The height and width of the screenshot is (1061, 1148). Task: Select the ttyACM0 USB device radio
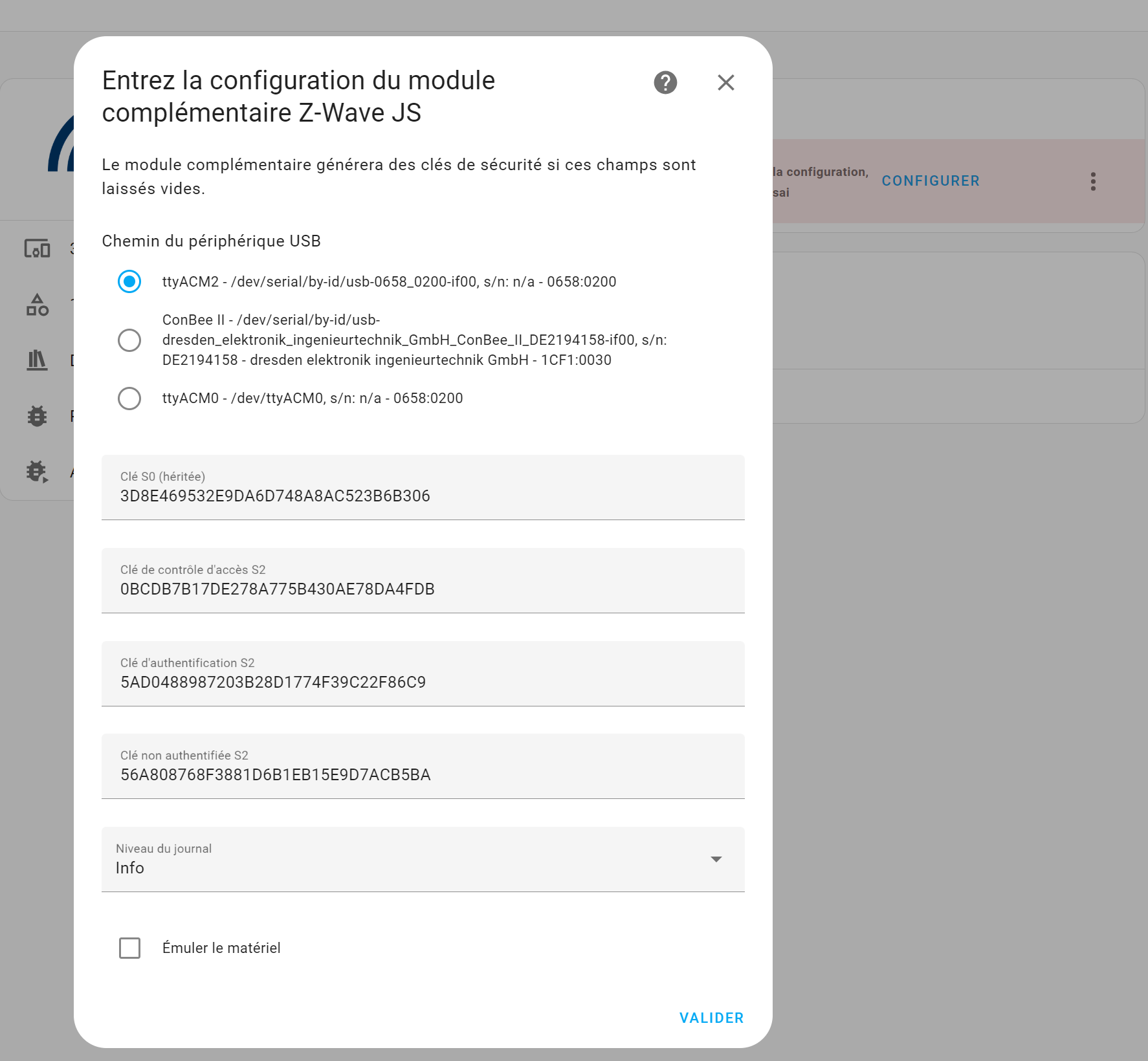click(x=129, y=398)
